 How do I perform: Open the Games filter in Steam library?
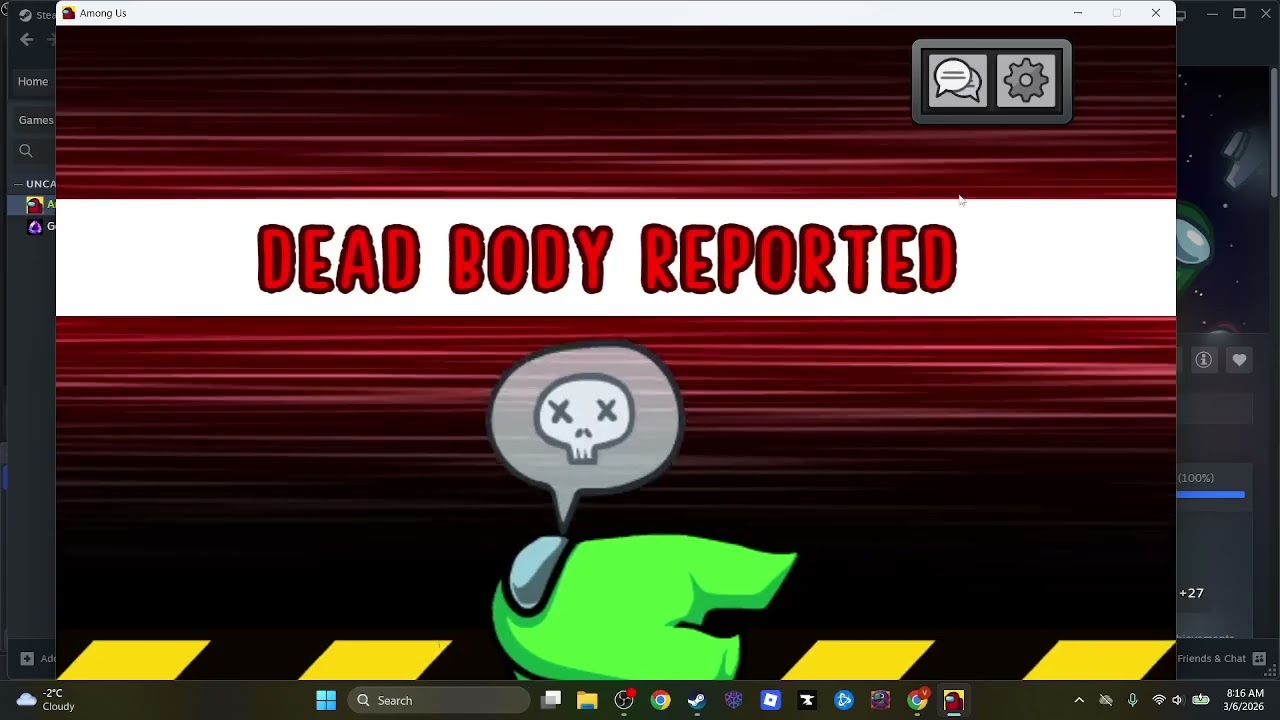pyautogui.click(x=36, y=120)
